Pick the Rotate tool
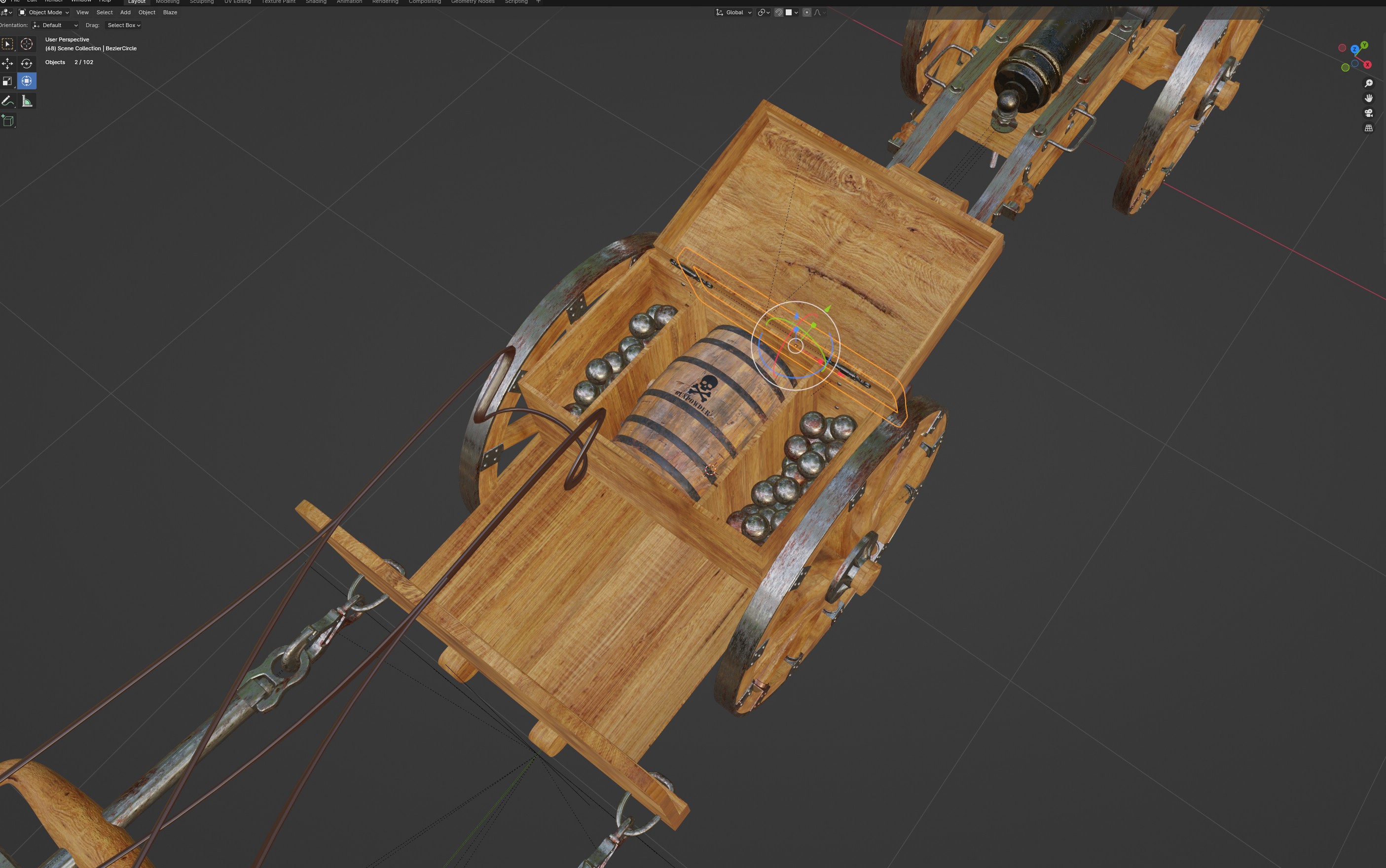 pos(27,63)
